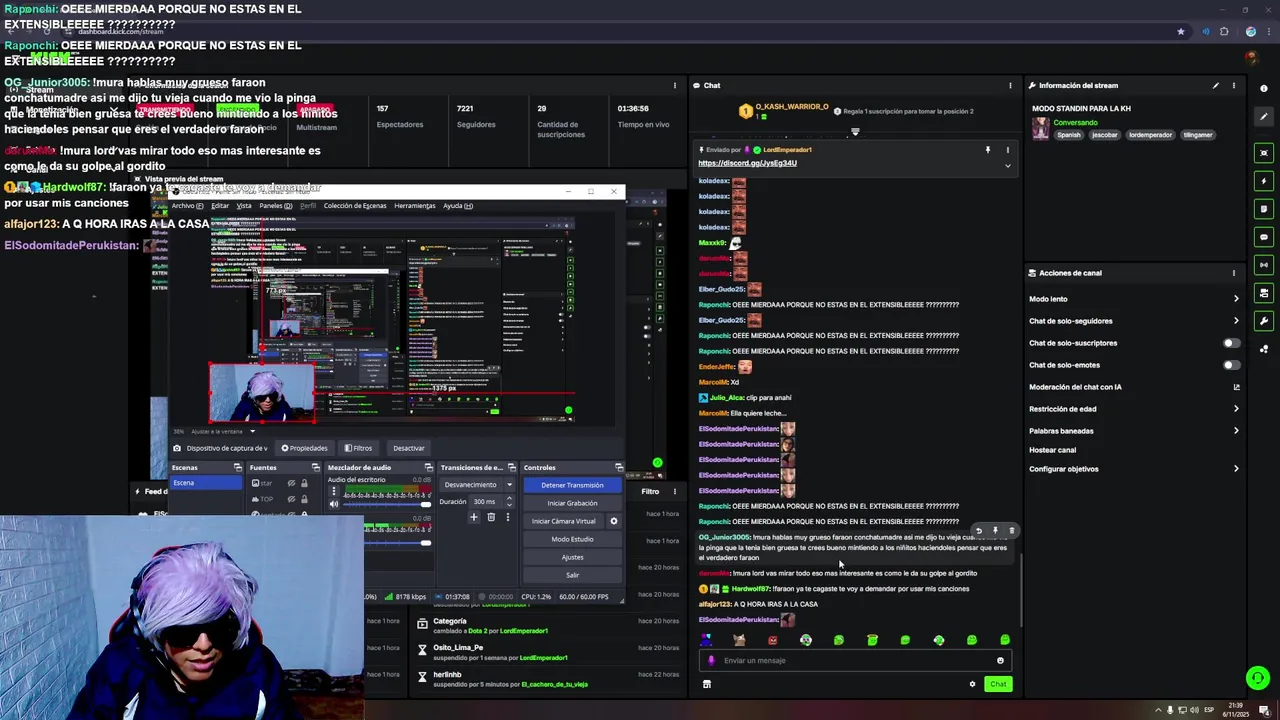1280x720 pixels.
Task: Open chat settings gear beside Chat button
Action: pyautogui.click(x=972, y=684)
